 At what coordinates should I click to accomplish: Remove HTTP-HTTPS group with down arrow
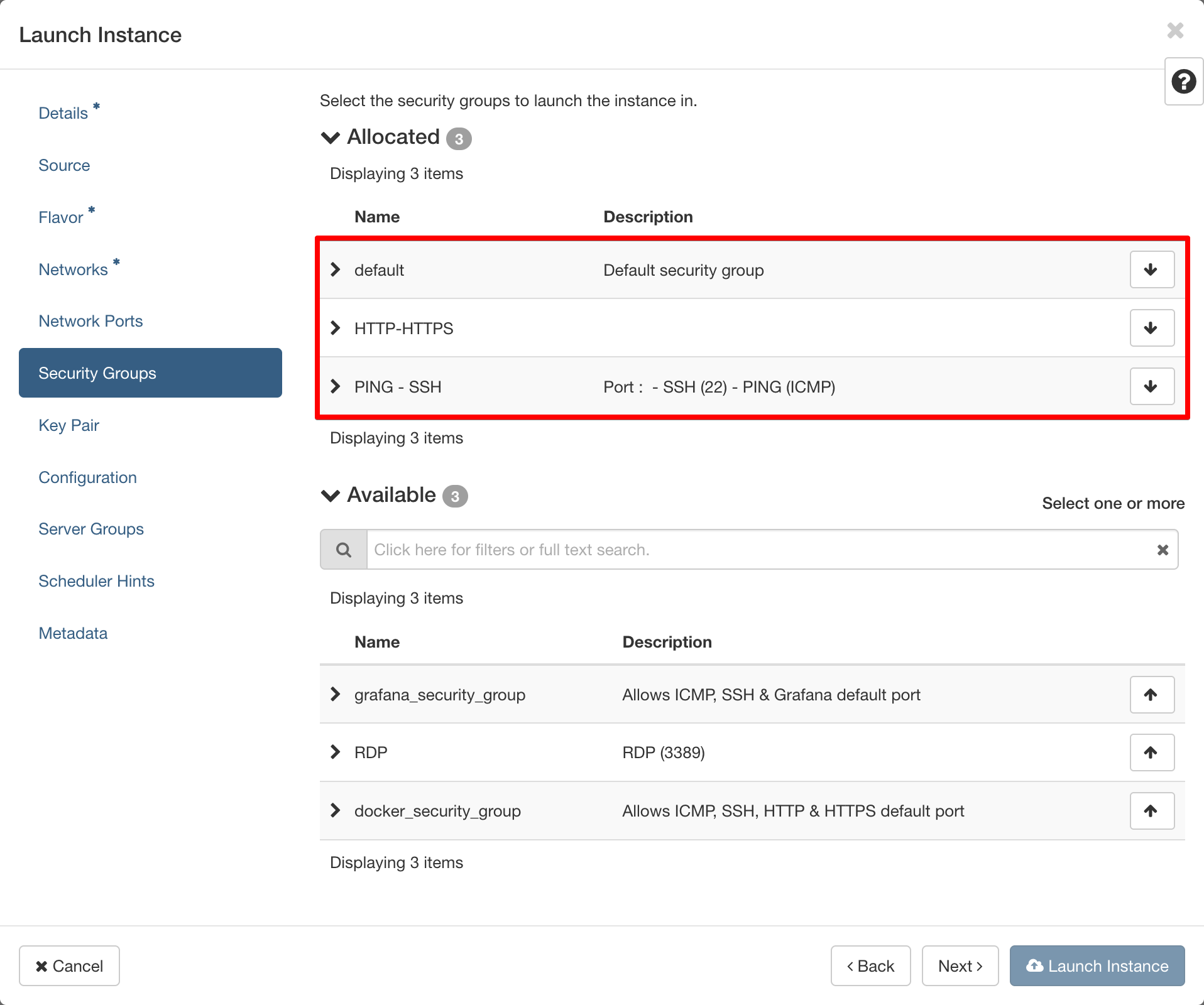[1151, 328]
